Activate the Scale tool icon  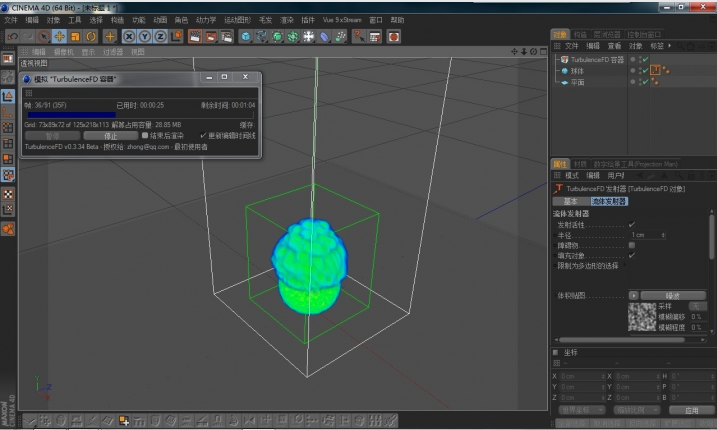[75, 37]
